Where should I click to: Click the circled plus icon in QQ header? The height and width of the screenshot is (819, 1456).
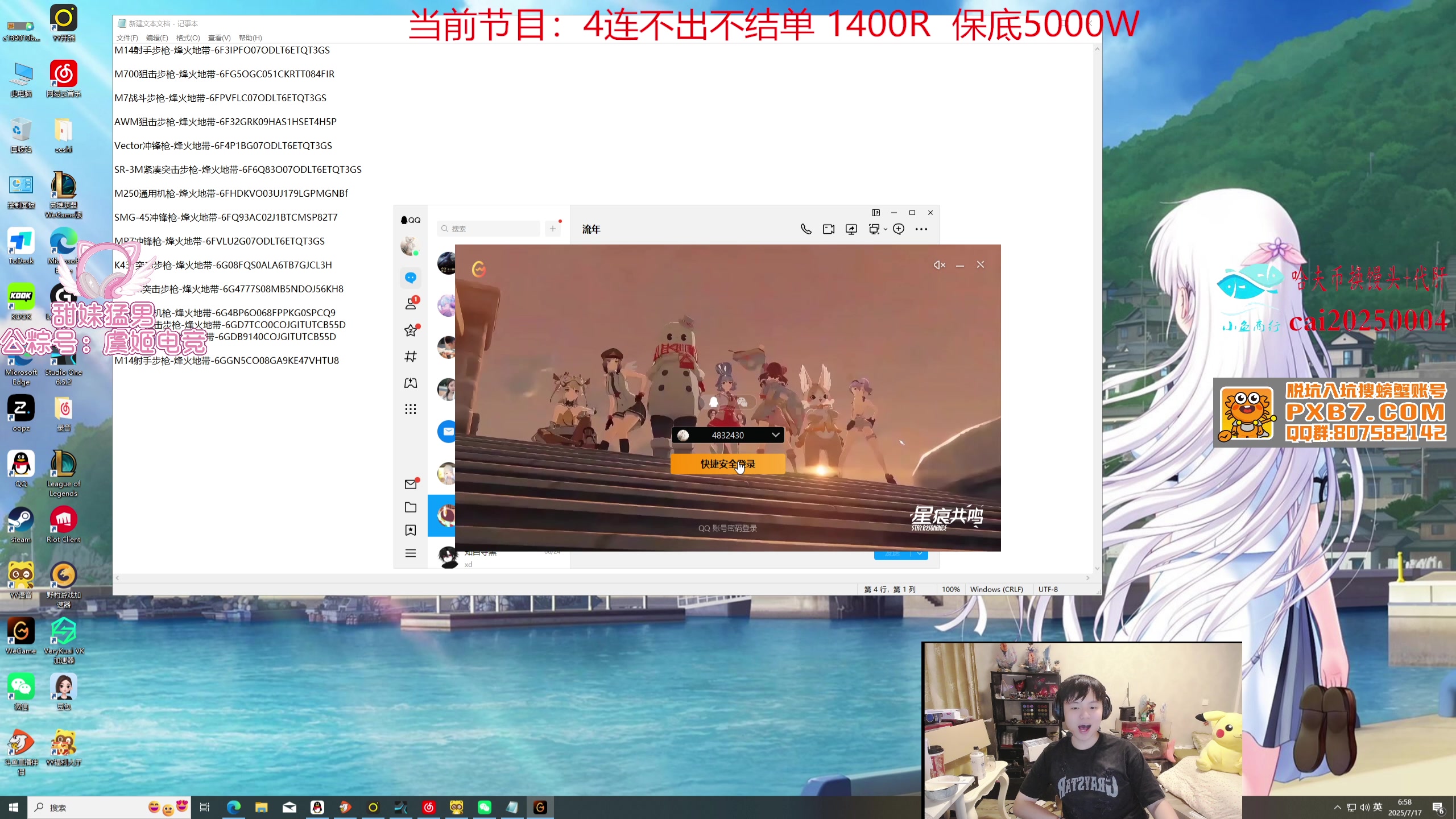[899, 229]
